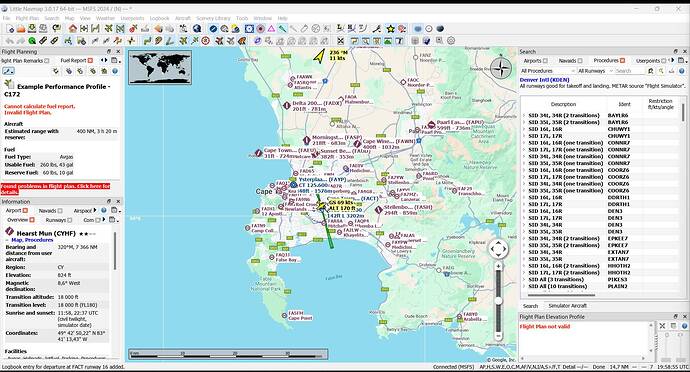Toggle the sun-and-cloud weather icon
The image size is (690, 372).
tap(235, 29)
